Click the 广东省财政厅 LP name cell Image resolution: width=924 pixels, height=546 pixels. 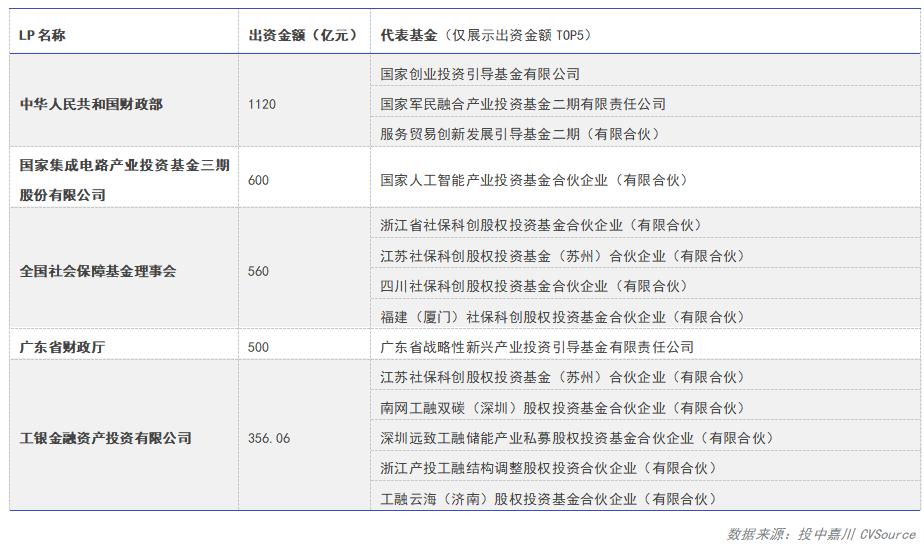(x=63, y=347)
